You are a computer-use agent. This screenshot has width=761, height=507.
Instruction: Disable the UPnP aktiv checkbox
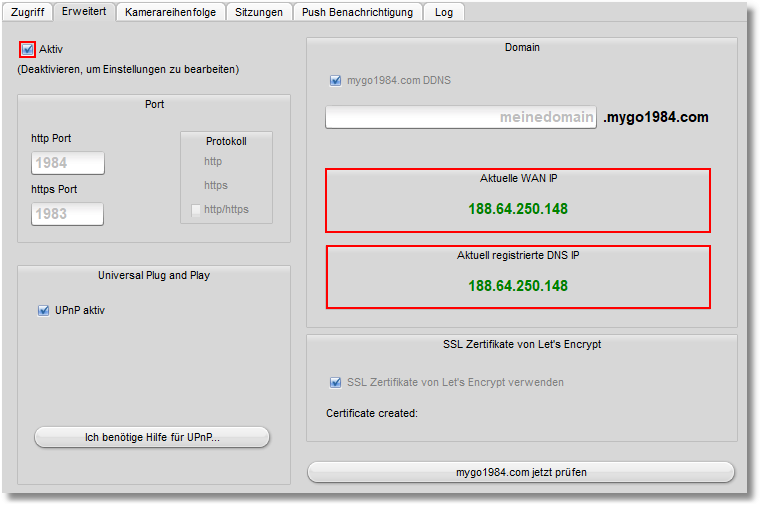tap(43, 311)
